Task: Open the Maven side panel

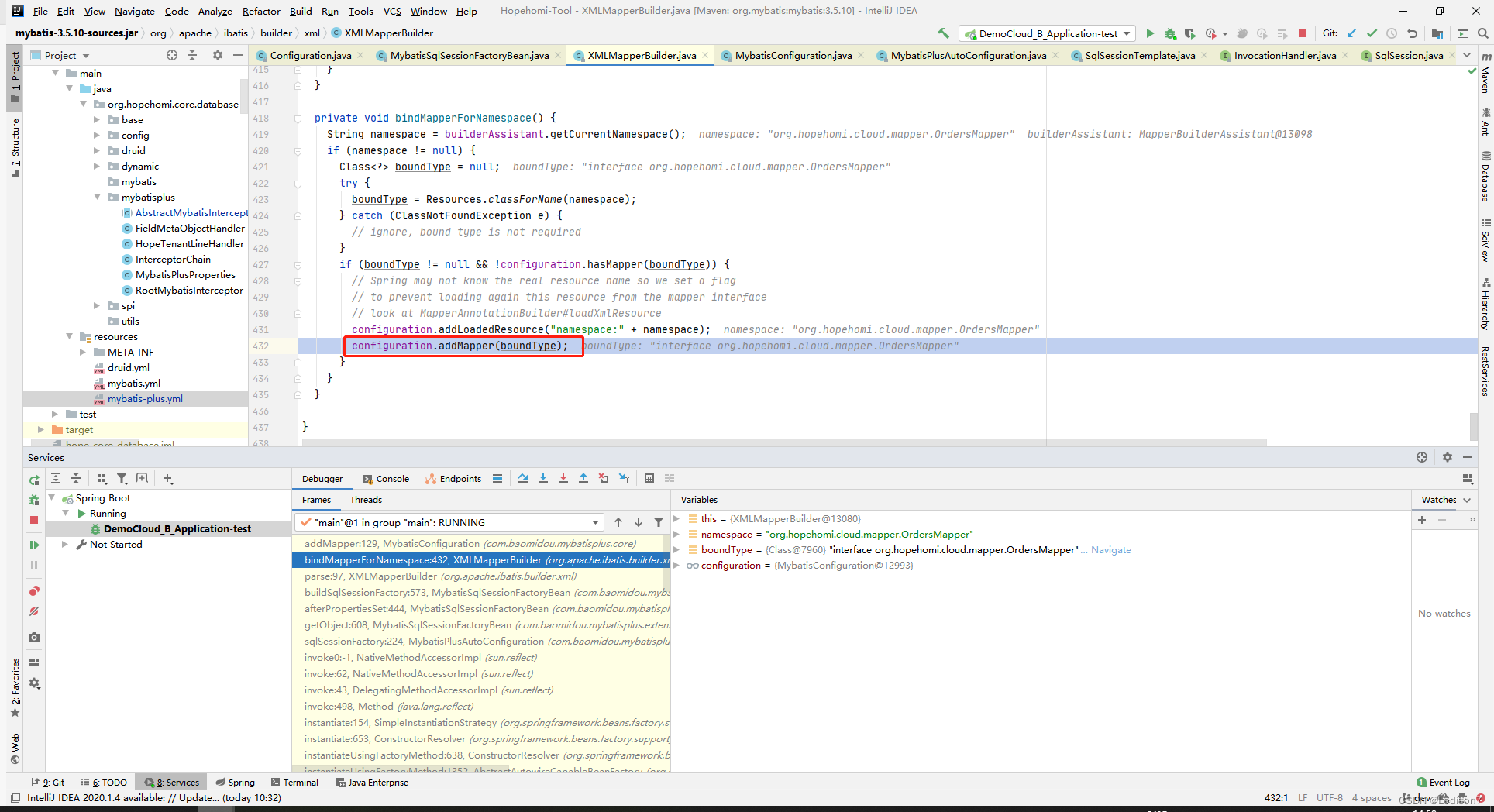Action: [x=1485, y=74]
